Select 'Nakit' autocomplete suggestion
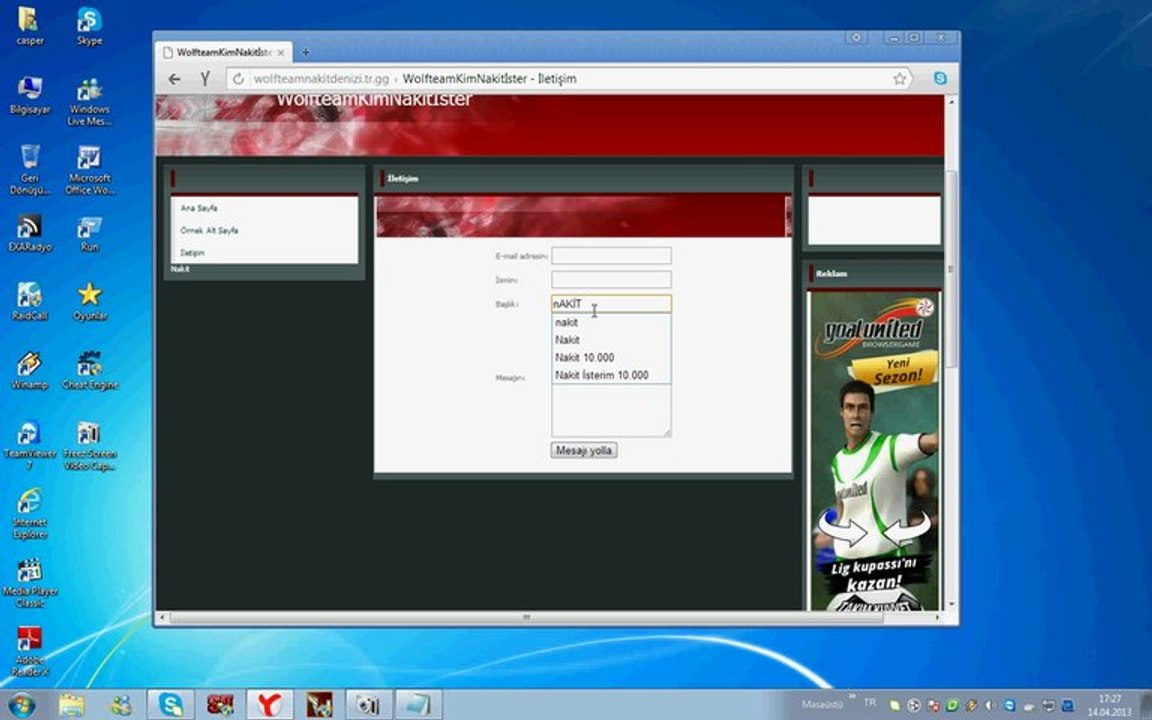 pos(611,340)
